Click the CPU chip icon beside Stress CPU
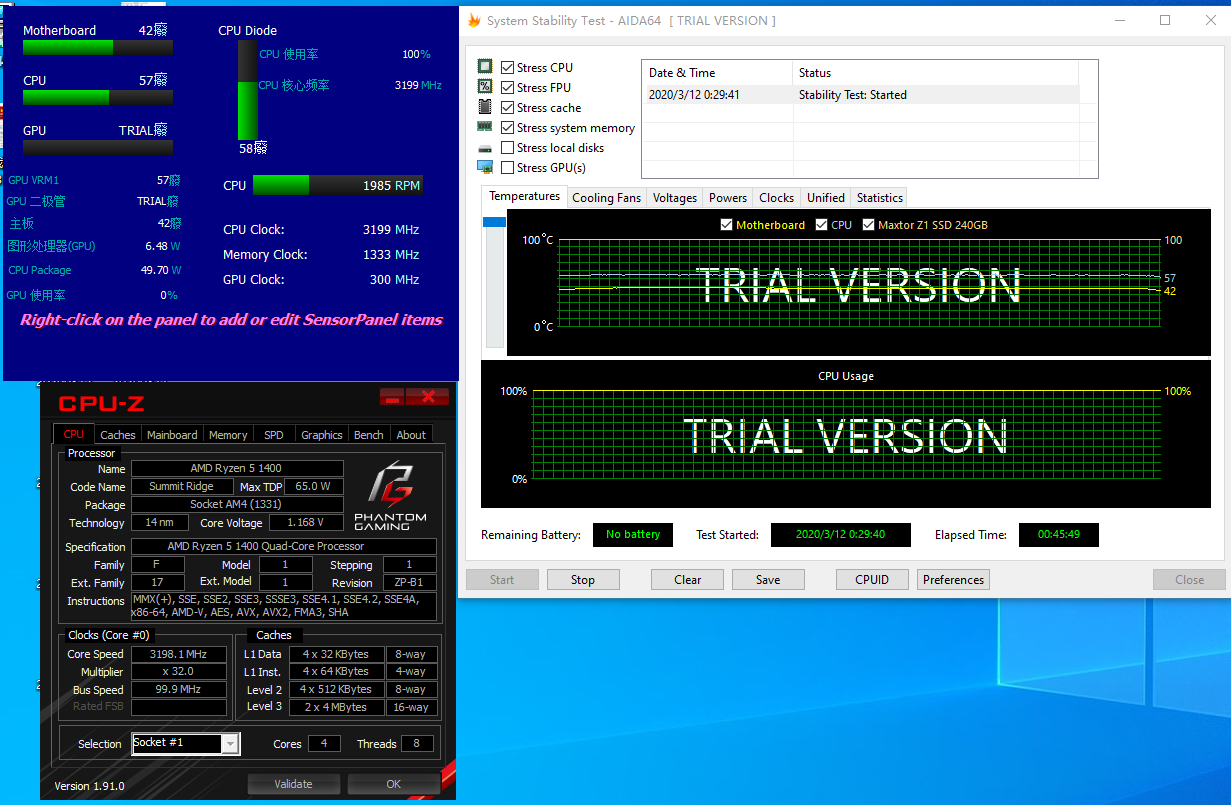 pos(485,67)
